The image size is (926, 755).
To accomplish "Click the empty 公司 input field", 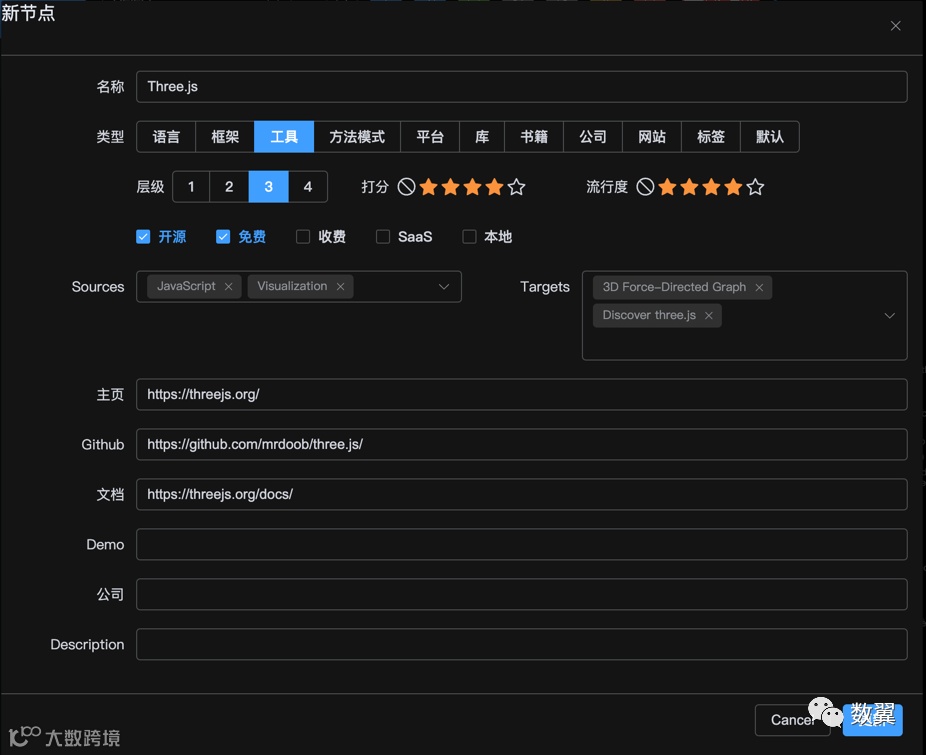I will click(x=521, y=594).
